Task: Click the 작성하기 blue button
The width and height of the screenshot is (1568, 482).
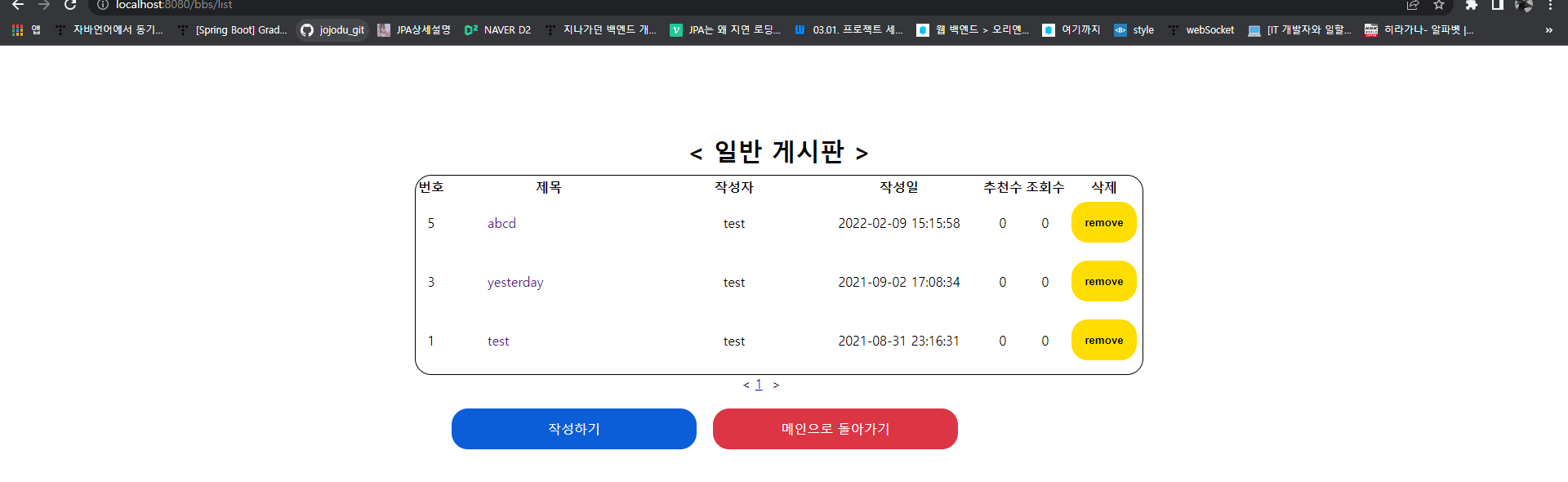Action: (x=574, y=429)
